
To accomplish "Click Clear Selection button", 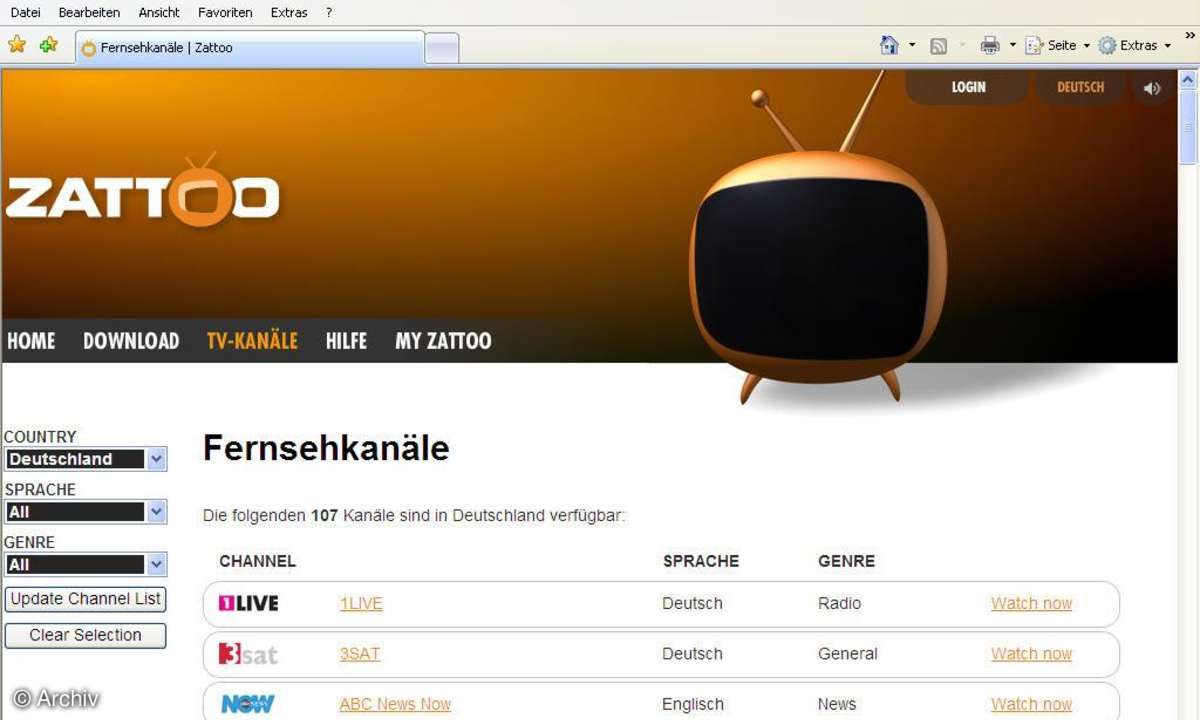I will tap(86, 635).
